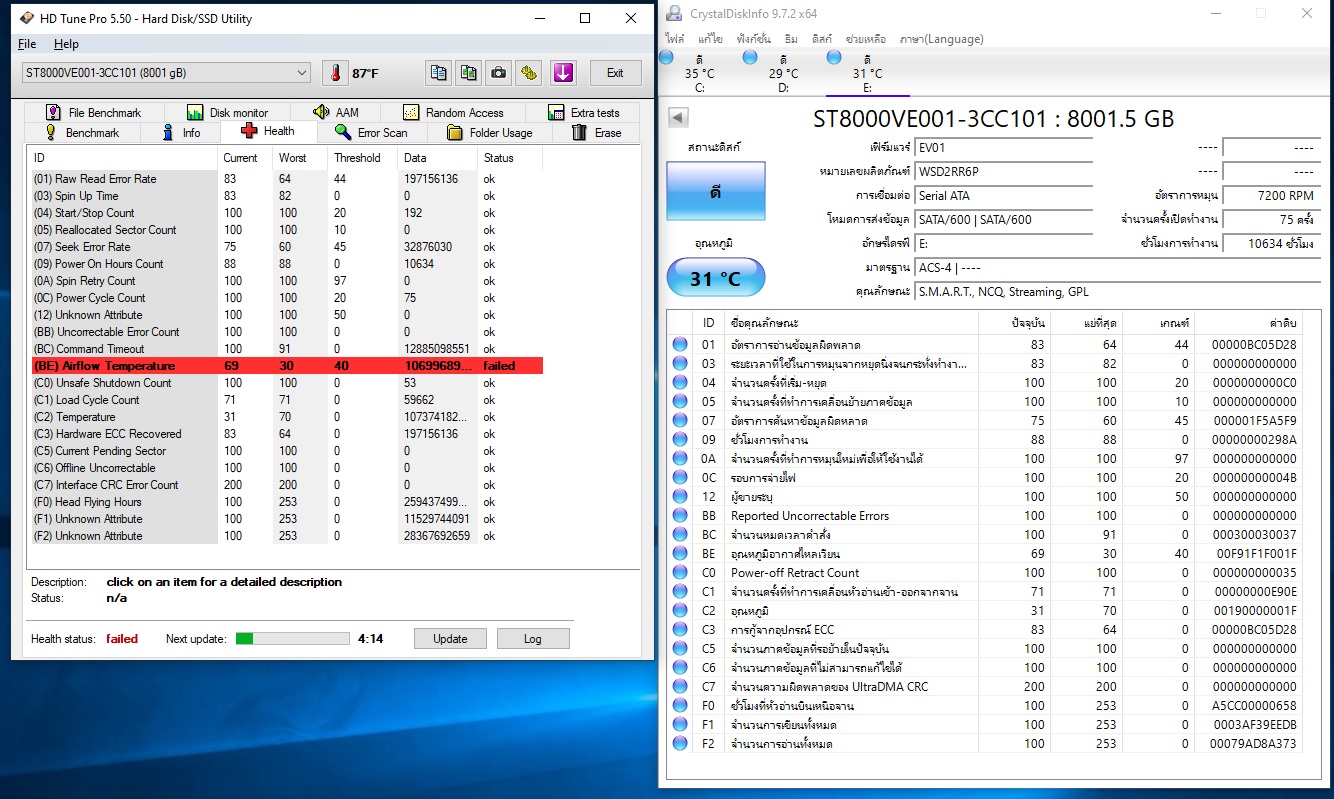Screen dimensions: 1334x799
Task: Open the File menu in HD Tune
Action: click(x=27, y=44)
